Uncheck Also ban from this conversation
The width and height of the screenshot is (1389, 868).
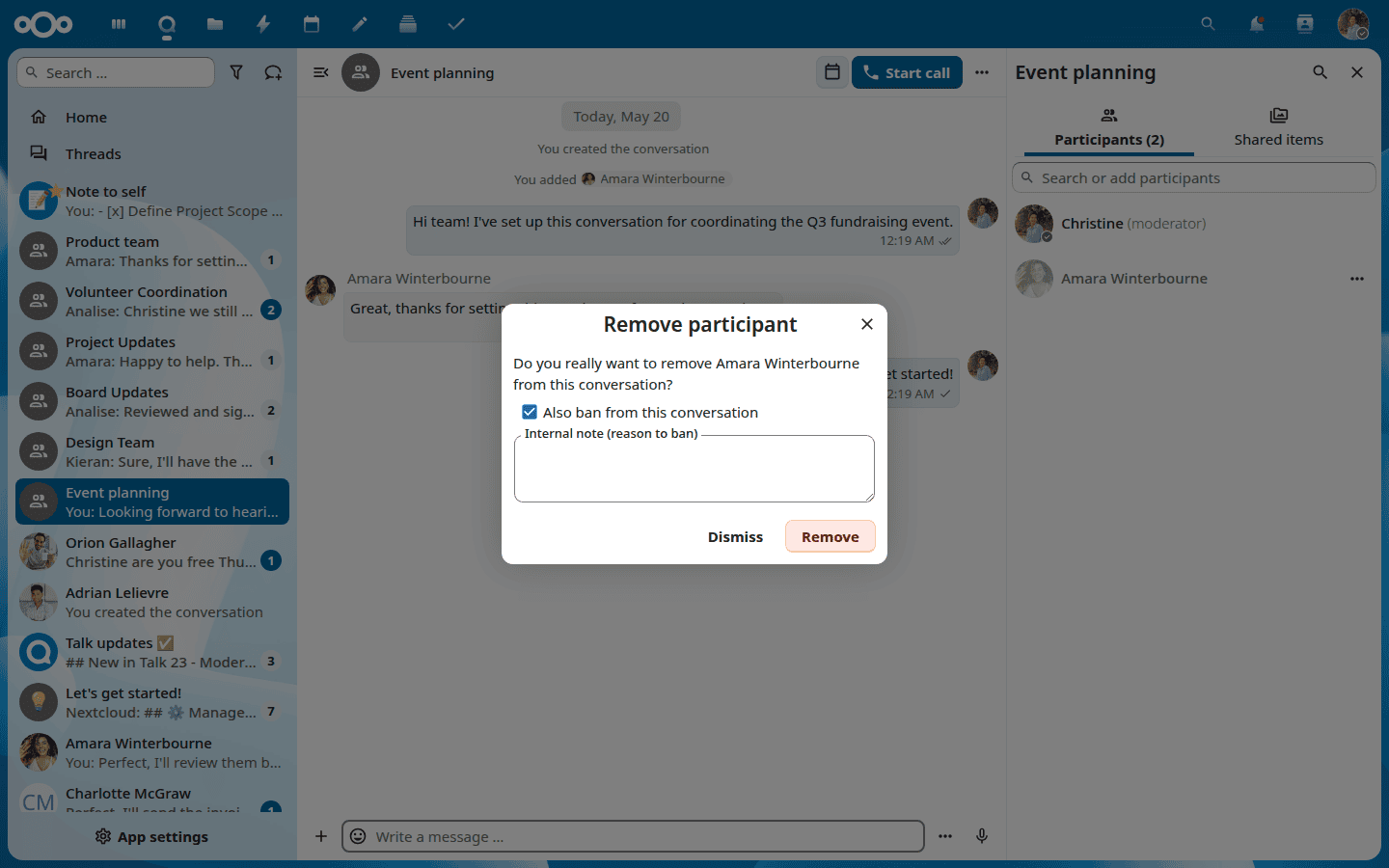pos(530,412)
